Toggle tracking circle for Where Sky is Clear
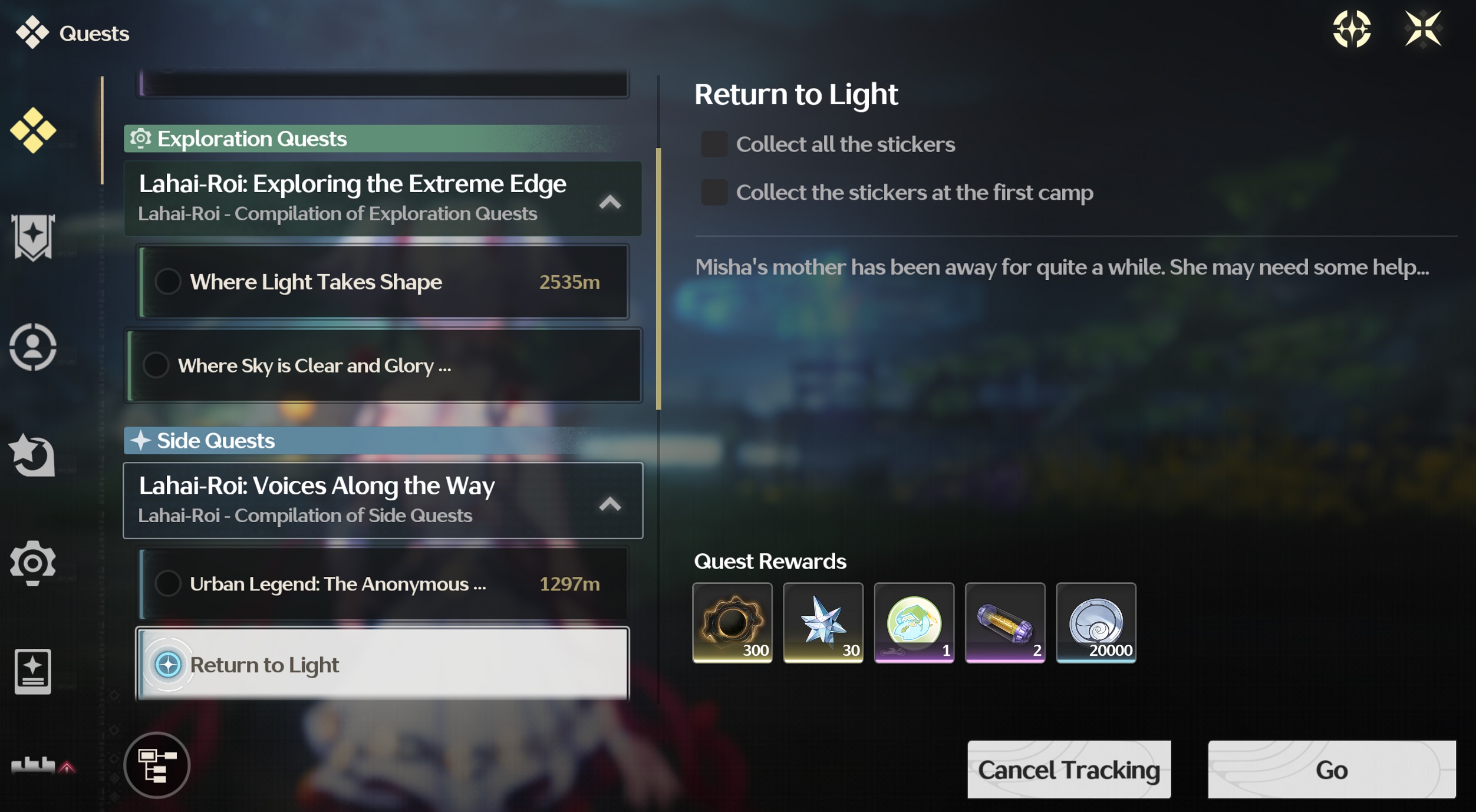 (156, 365)
